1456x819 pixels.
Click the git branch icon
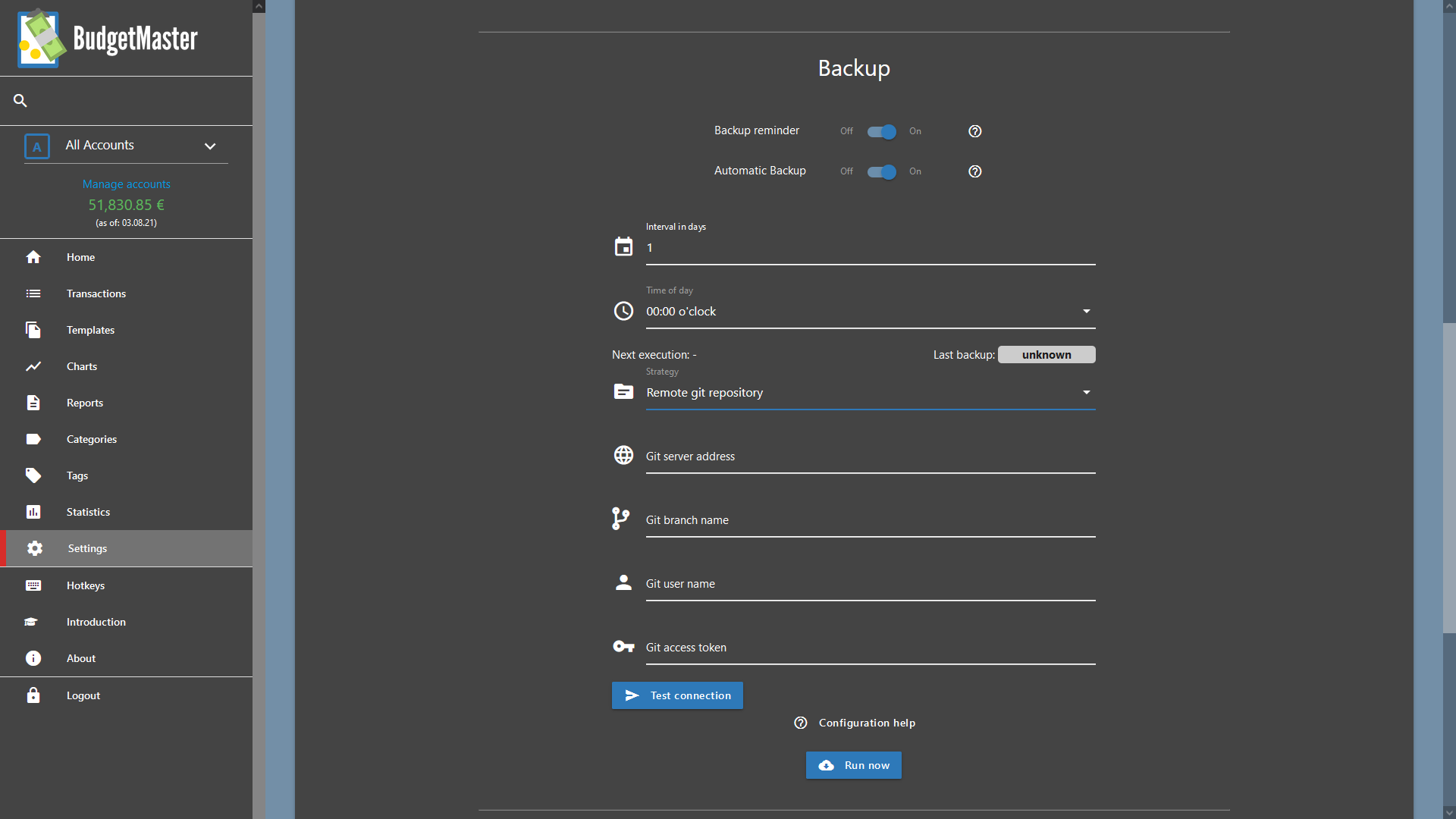620,519
